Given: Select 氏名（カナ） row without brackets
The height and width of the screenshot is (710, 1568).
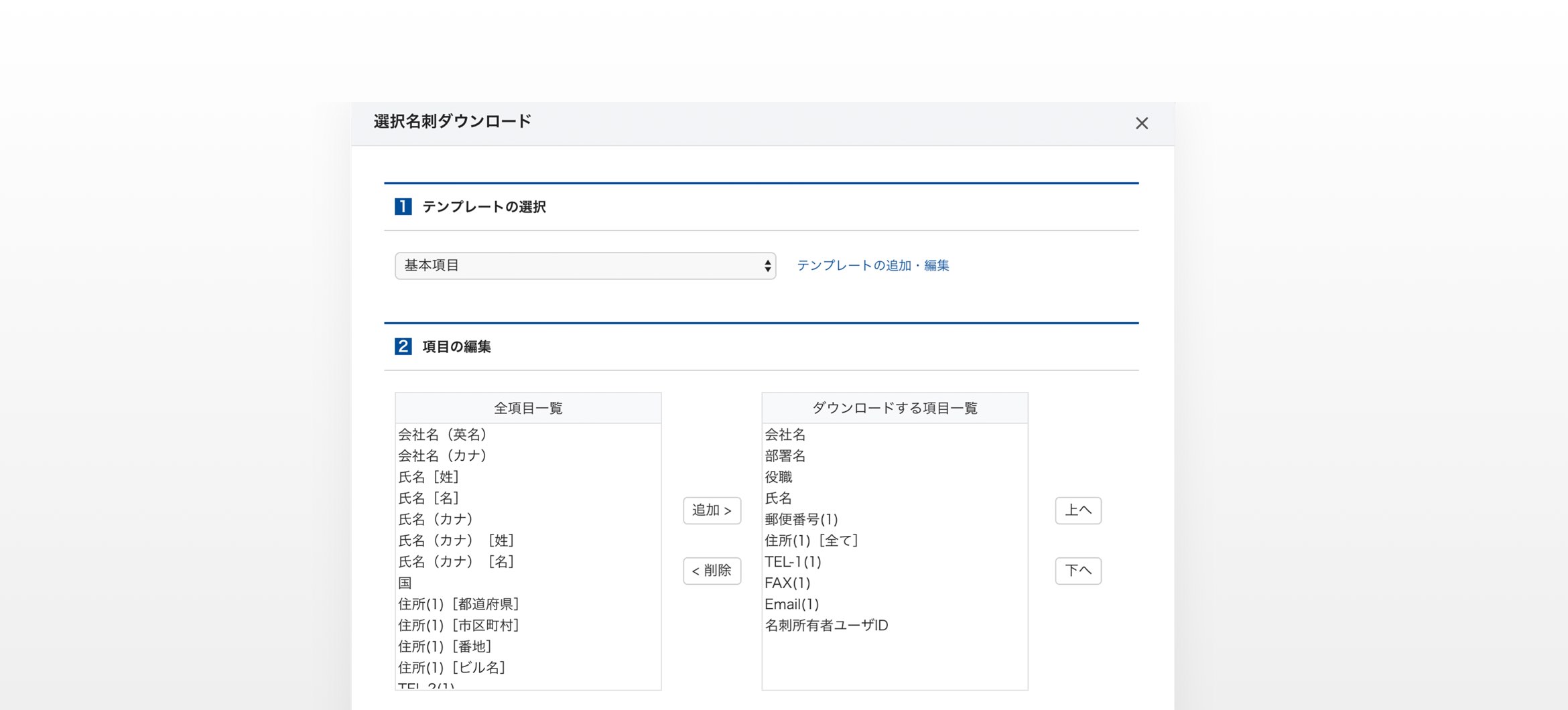Looking at the screenshot, I should tap(528, 520).
